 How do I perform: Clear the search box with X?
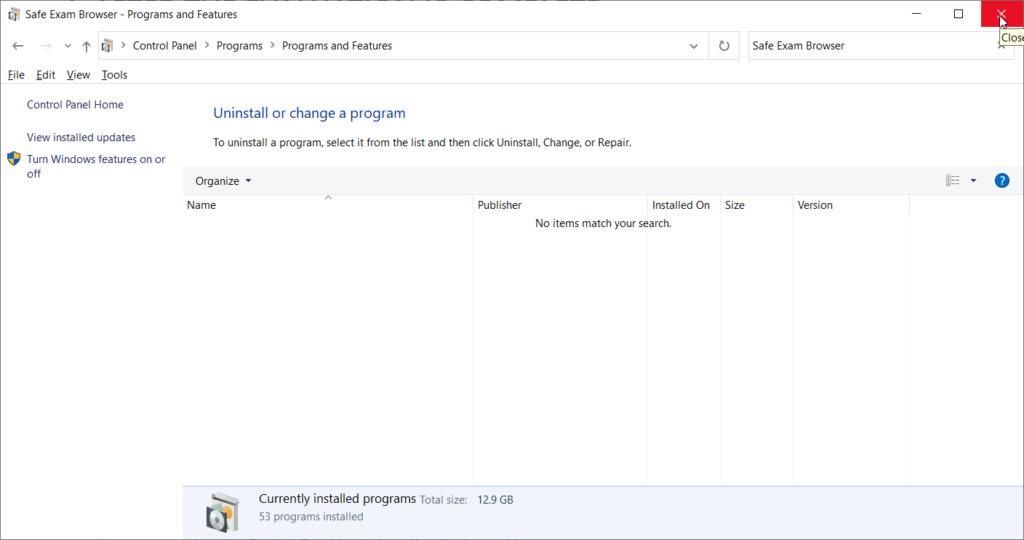point(1001,46)
